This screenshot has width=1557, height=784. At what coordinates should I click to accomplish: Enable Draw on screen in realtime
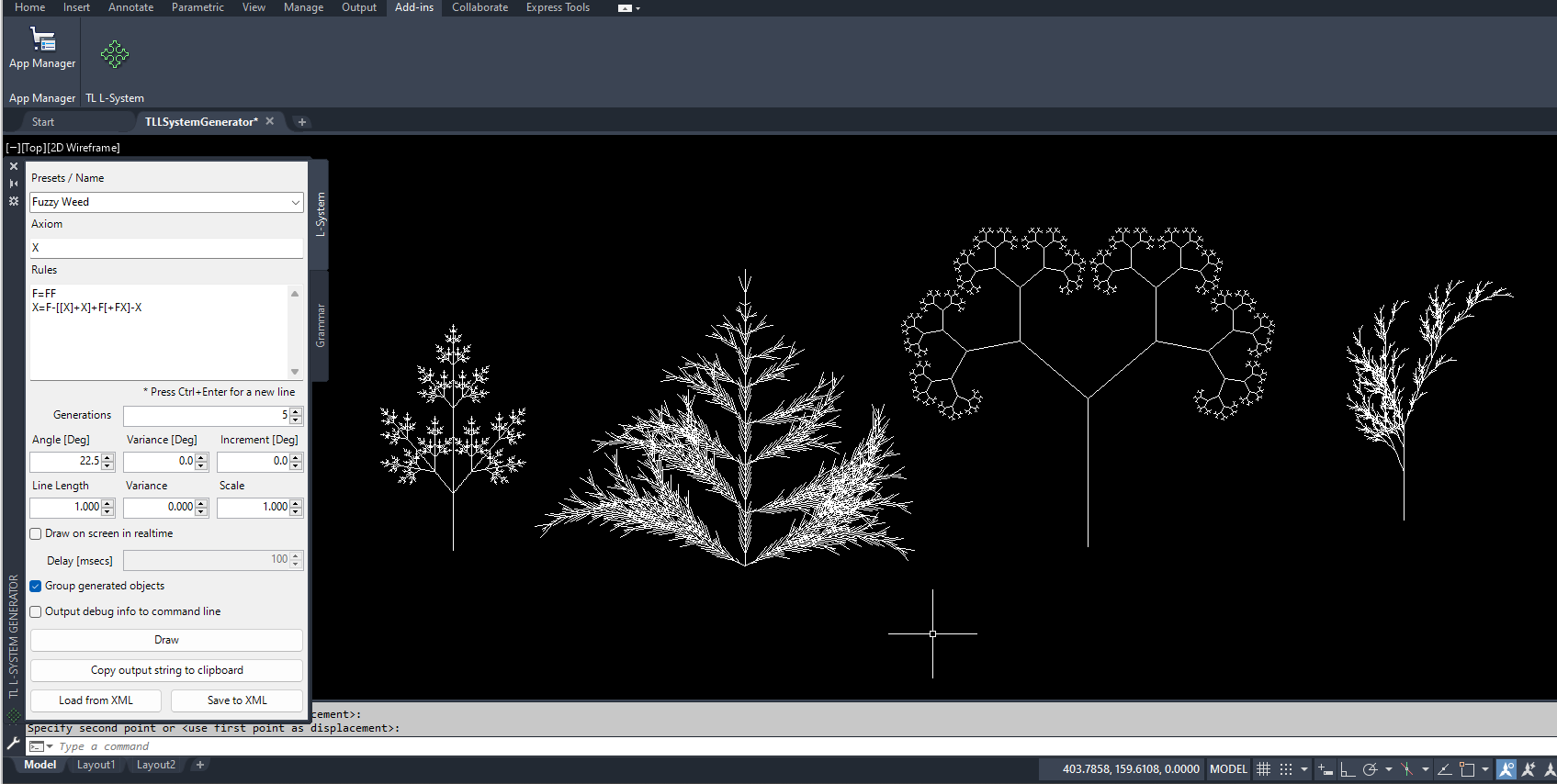click(36, 533)
